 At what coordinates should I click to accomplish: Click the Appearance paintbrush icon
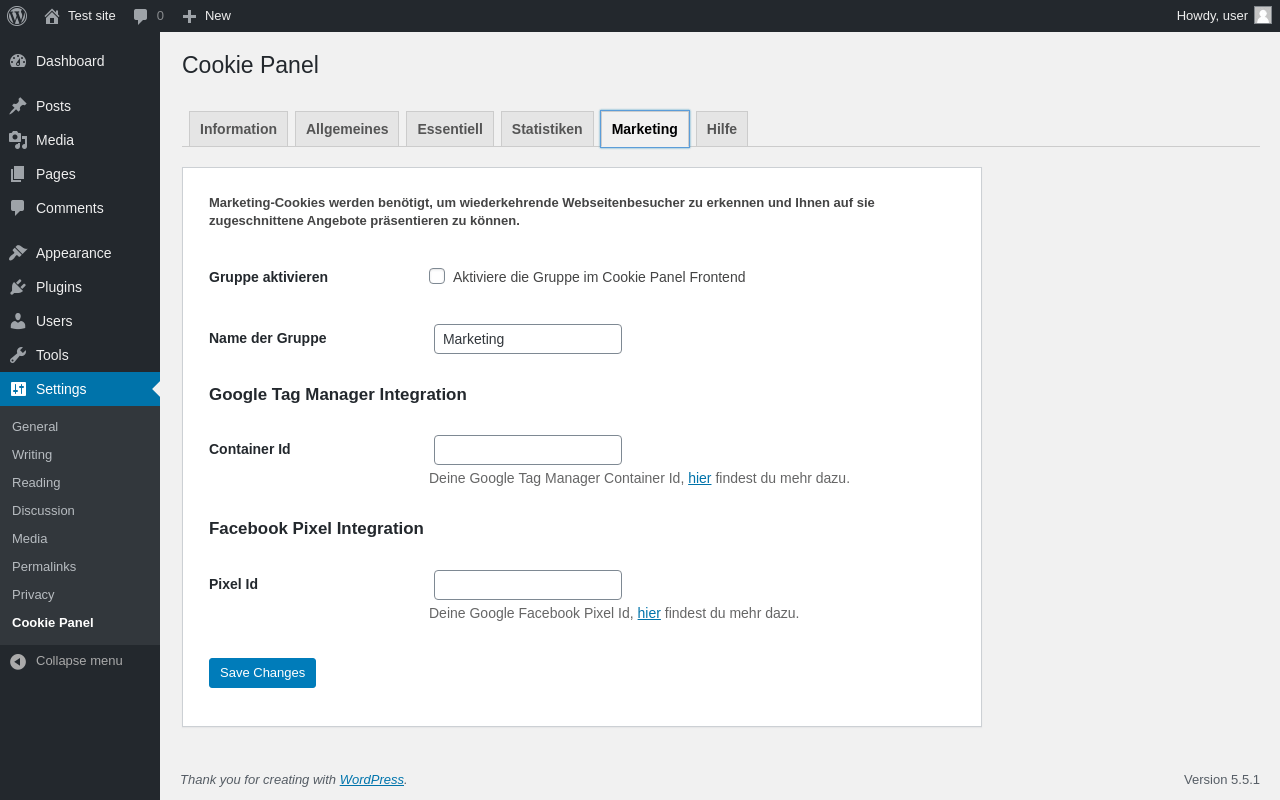pyautogui.click(x=18, y=253)
